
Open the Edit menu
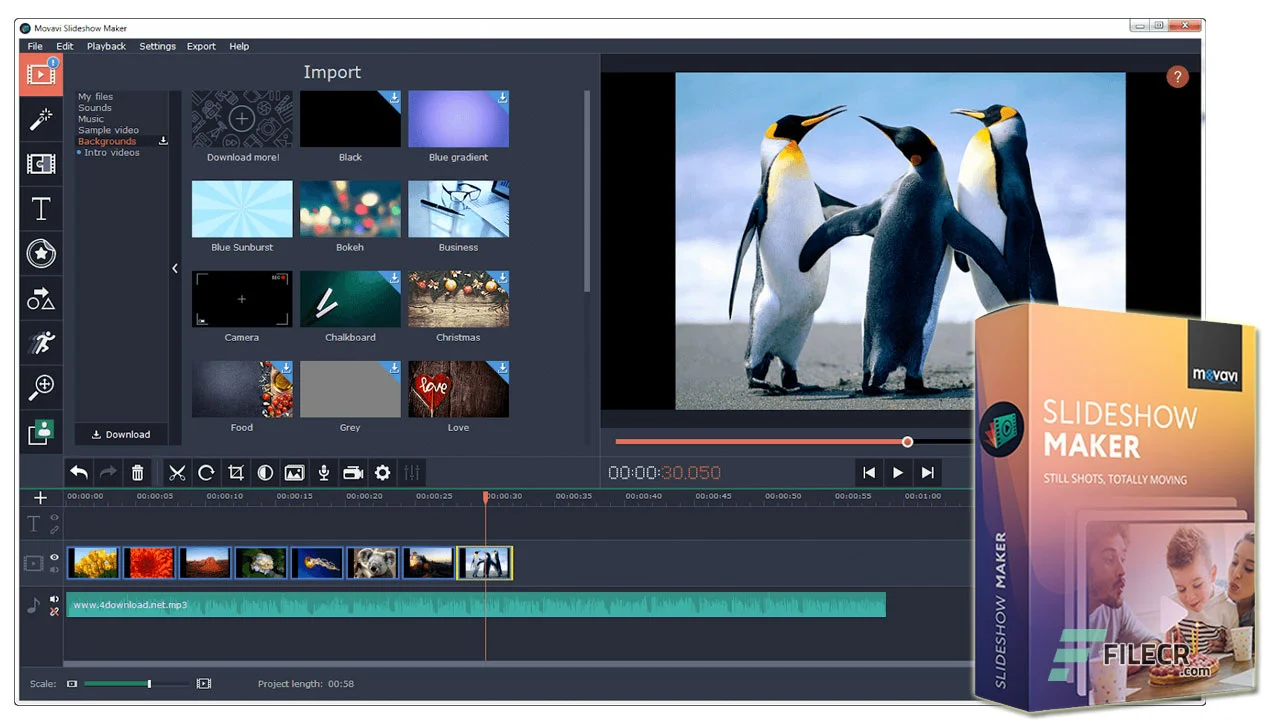point(65,46)
